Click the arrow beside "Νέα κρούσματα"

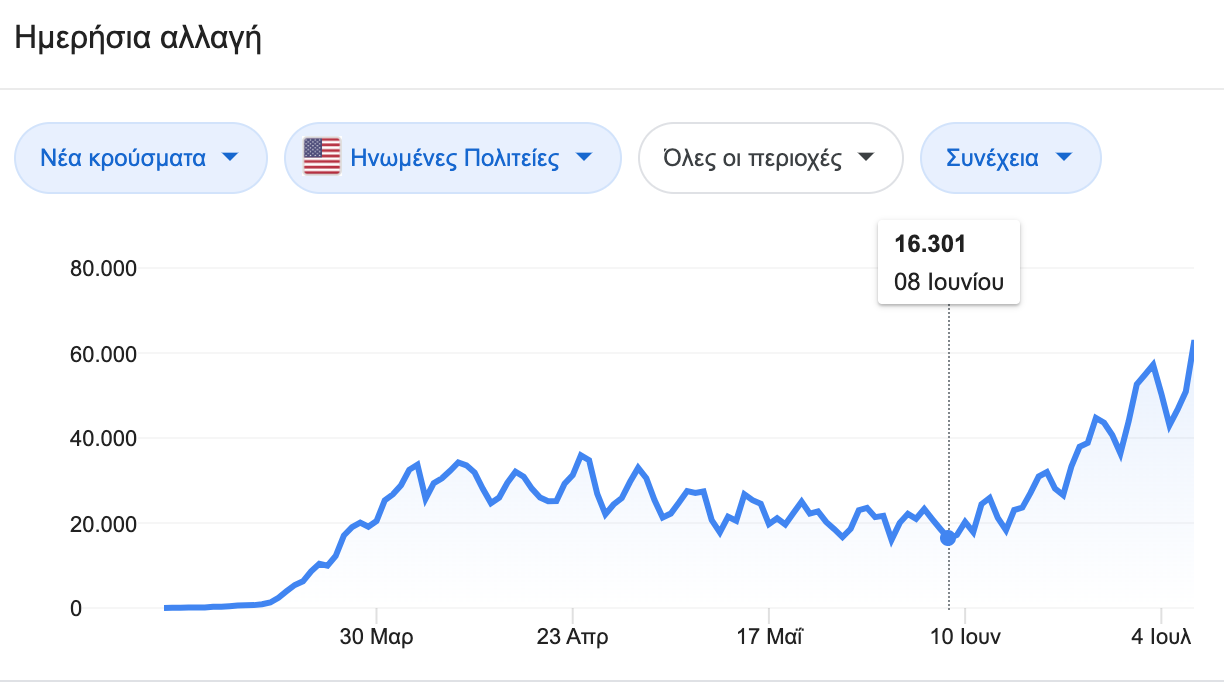click(230, 157)
